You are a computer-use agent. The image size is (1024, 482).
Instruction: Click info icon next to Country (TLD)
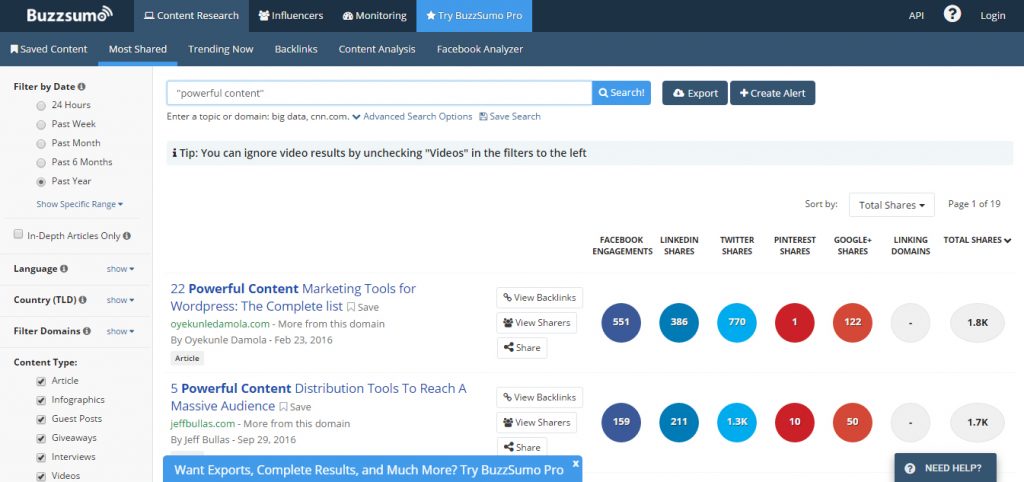pos(83,300)
